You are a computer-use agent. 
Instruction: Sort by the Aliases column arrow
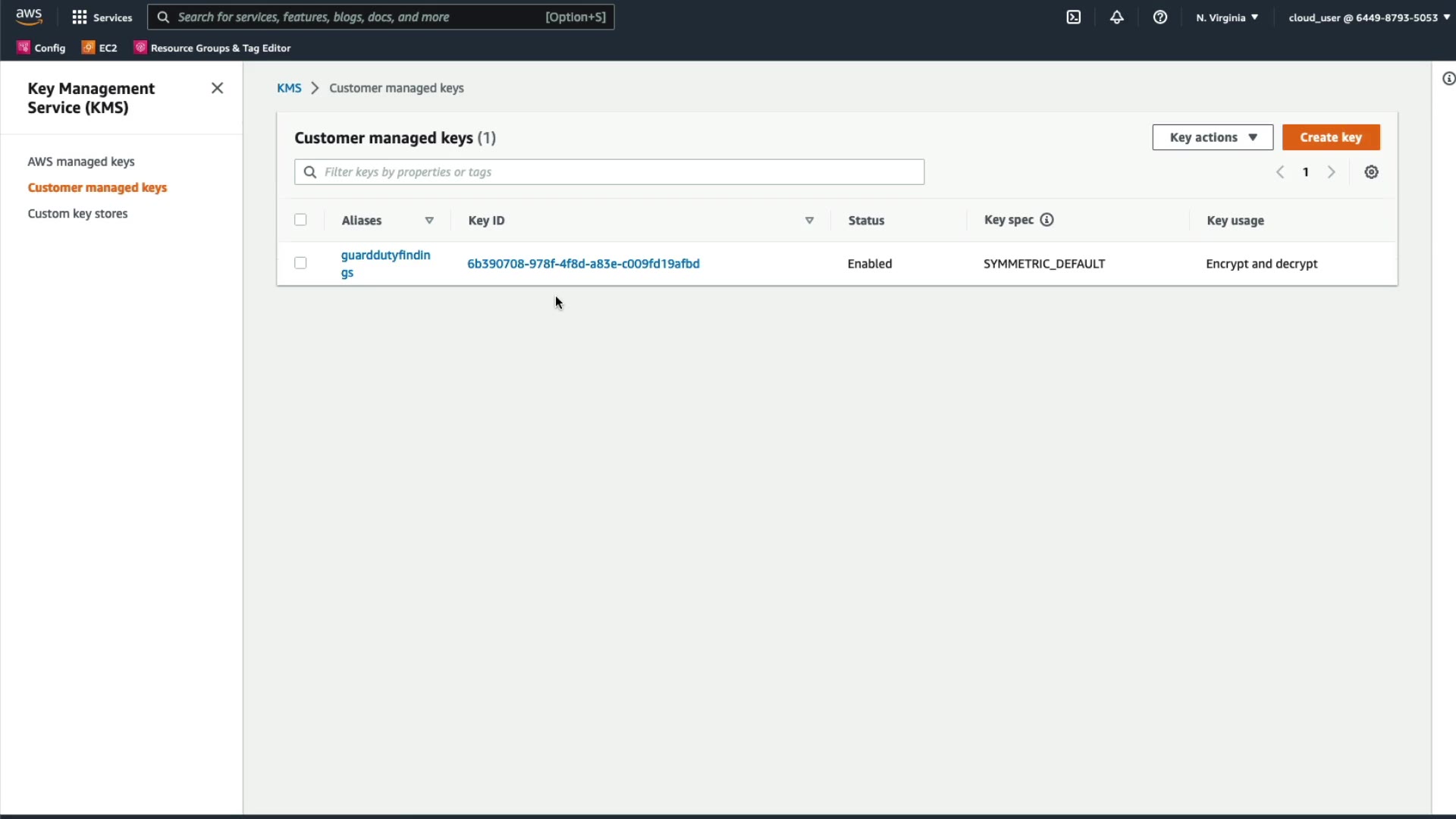click(x=429, y=221)
